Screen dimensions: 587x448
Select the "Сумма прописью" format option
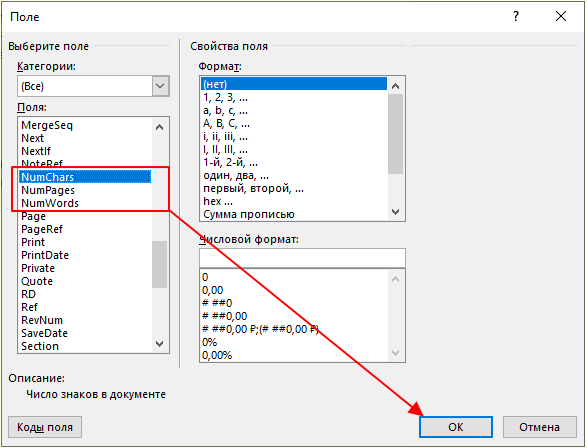[249, 214]
